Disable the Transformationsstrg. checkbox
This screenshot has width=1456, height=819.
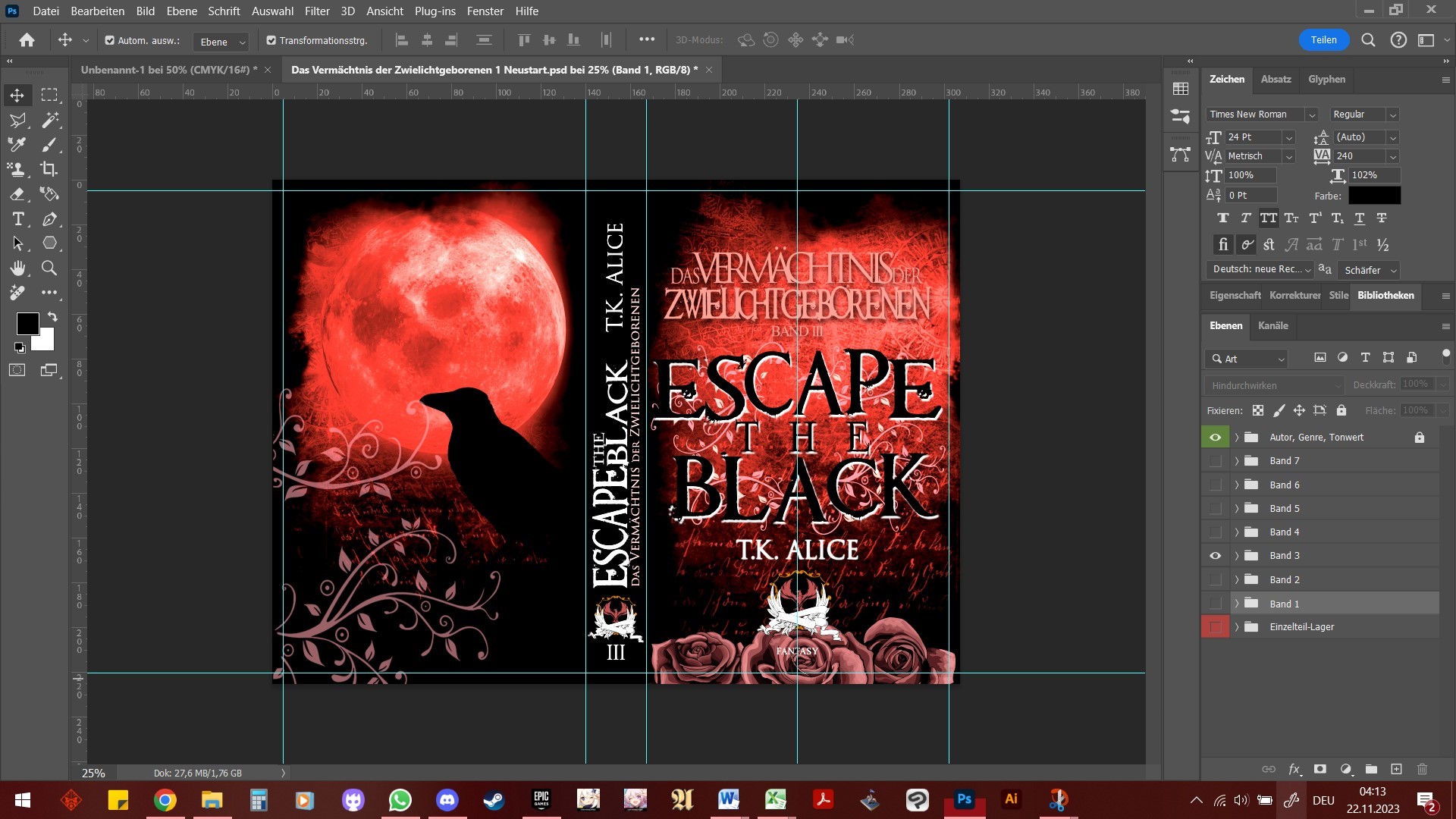(x=271, y=40)
